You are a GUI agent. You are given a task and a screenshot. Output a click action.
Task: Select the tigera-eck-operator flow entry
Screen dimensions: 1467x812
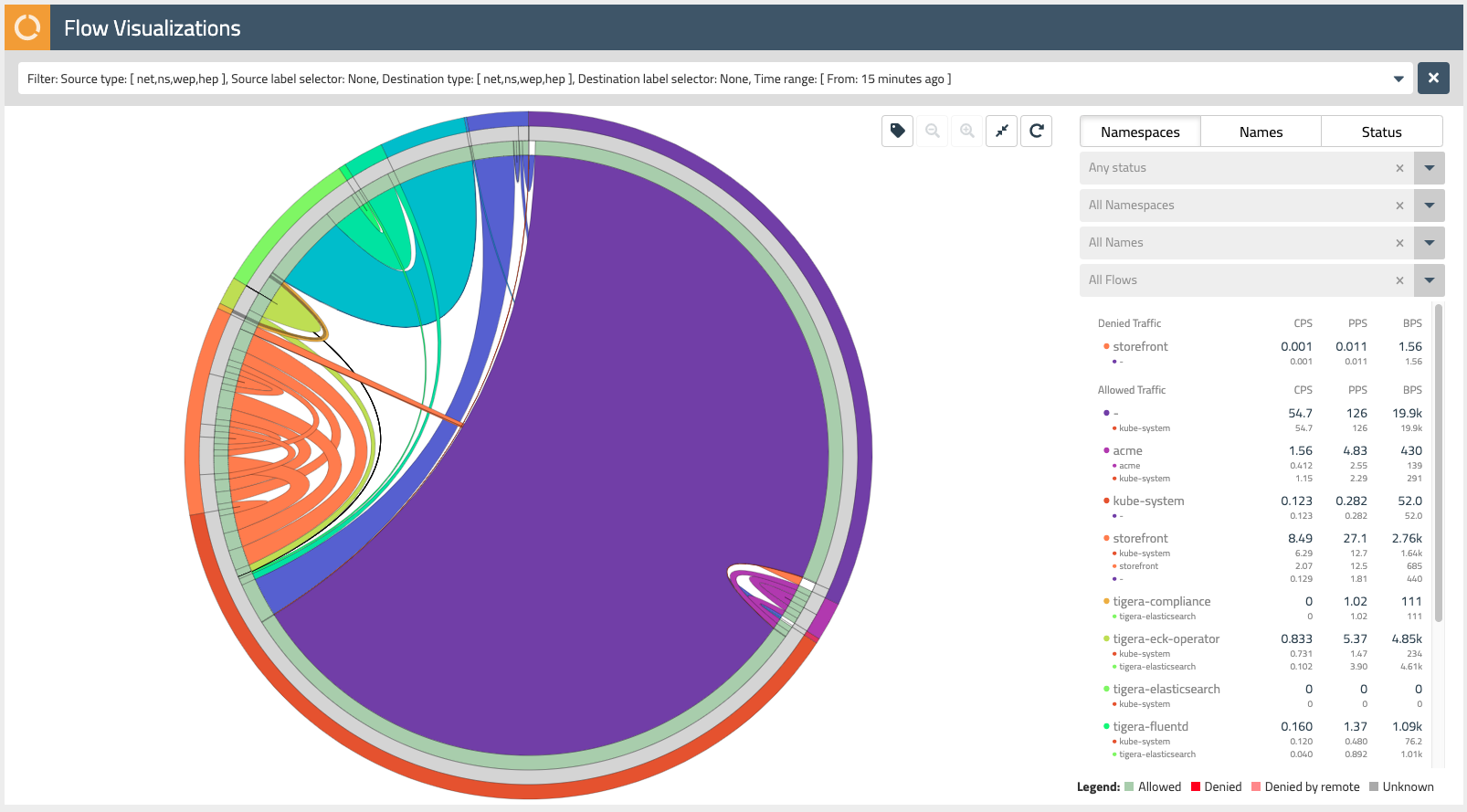coord(1166,638)
